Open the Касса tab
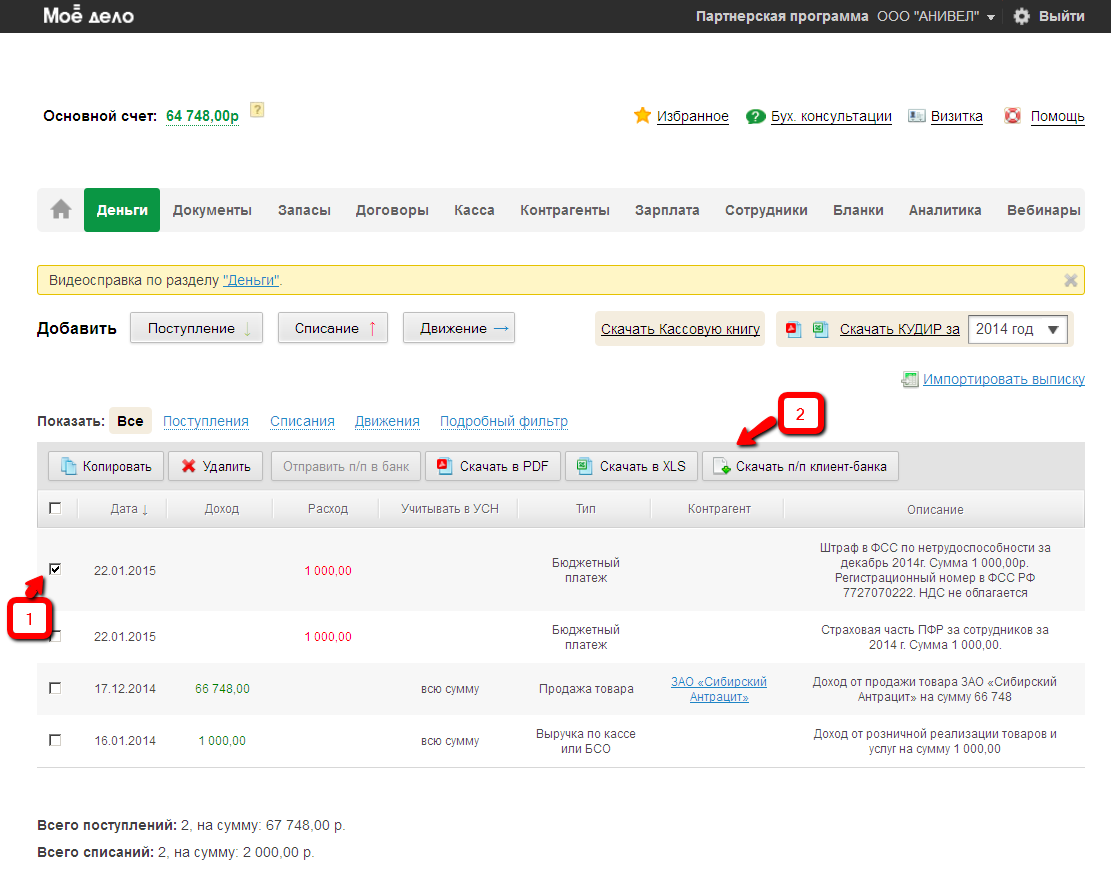Screen dimensions: 1111x884 click(474, 210)
